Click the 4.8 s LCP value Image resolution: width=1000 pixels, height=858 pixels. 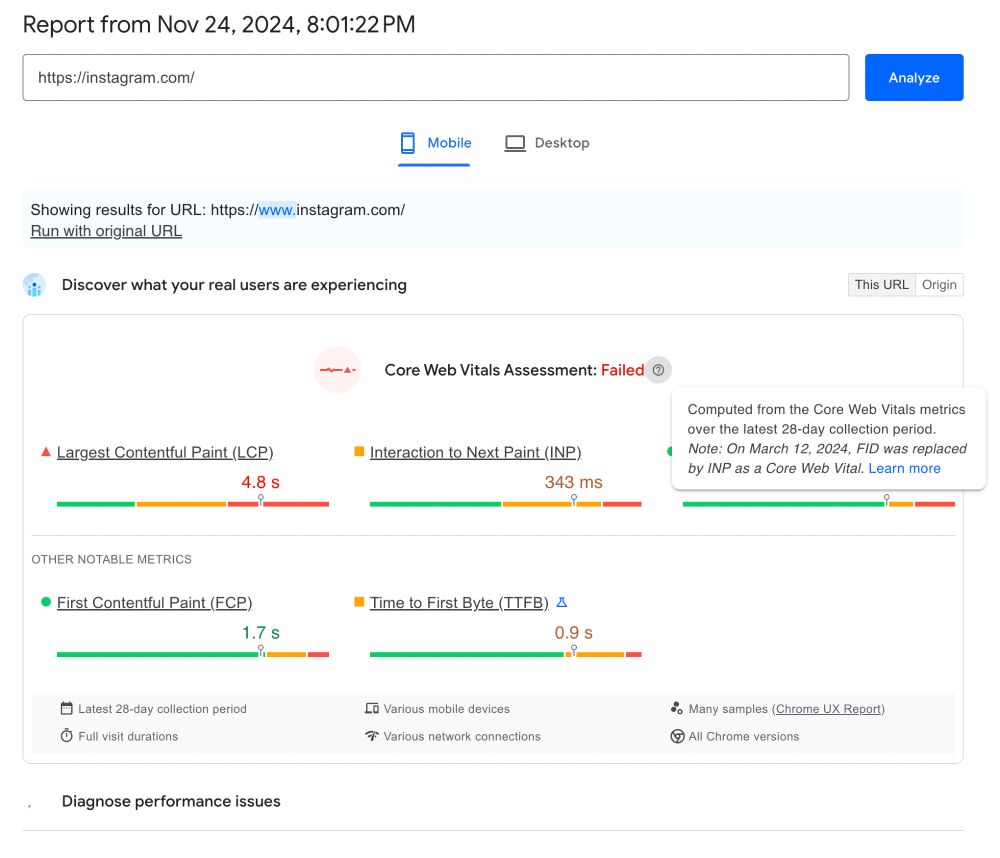tap(260, 482)
